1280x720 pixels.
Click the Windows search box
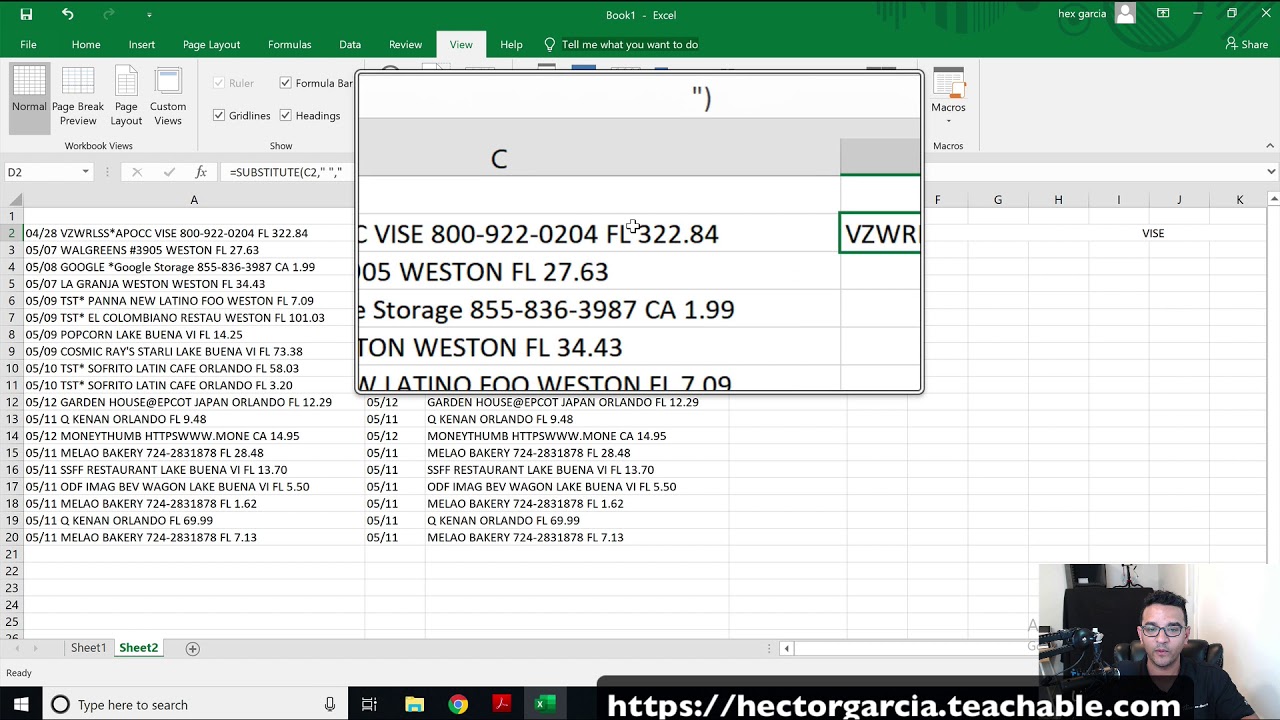tap(194, 705)
